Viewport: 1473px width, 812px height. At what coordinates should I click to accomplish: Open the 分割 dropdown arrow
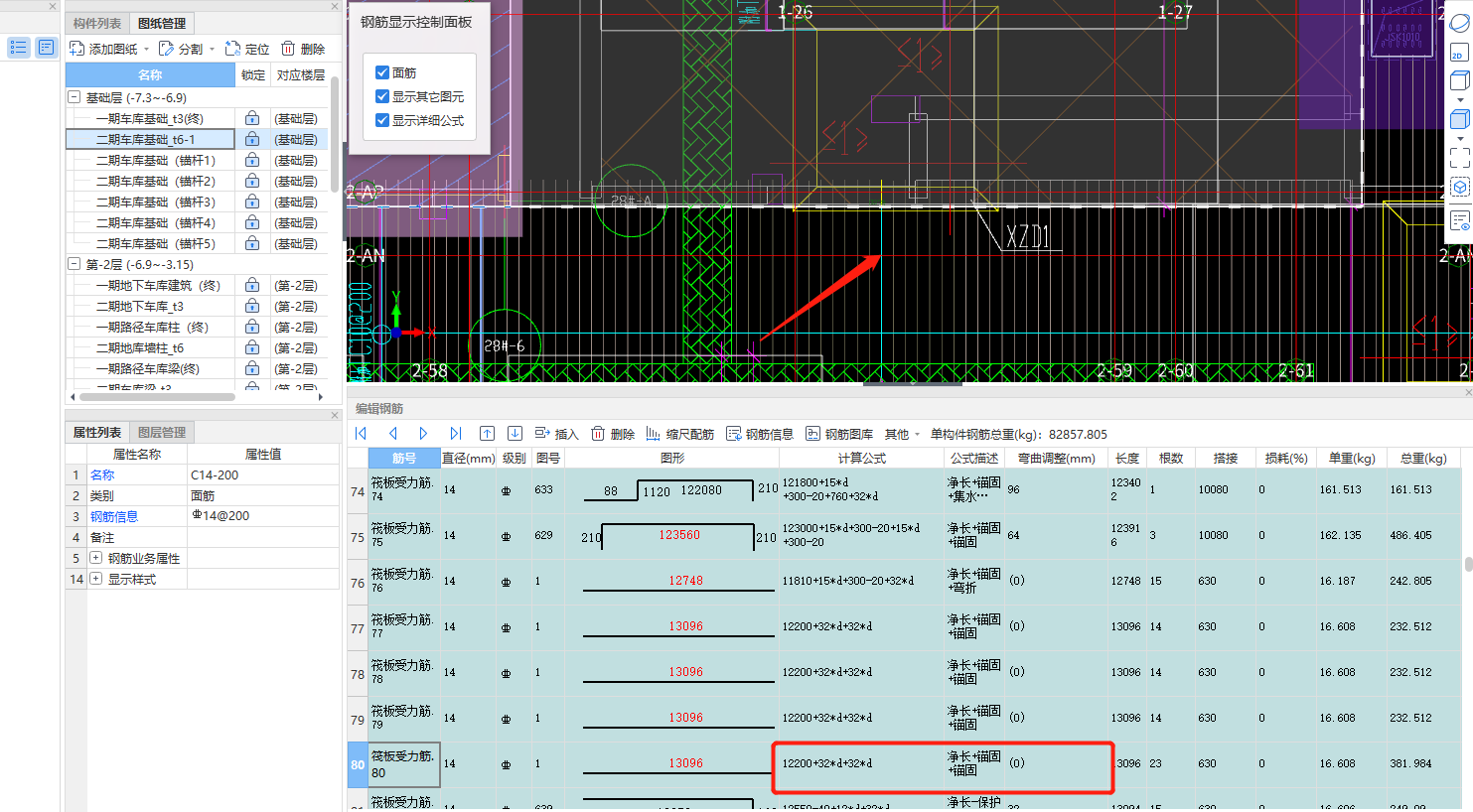point(212,49)
